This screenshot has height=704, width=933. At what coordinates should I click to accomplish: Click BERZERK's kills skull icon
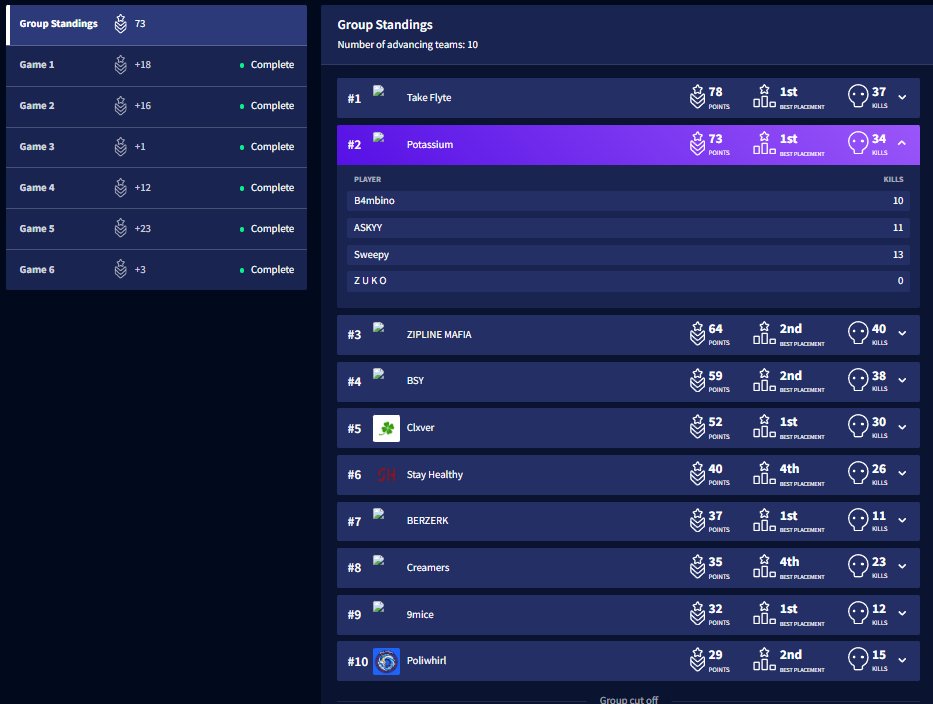[x=858, y=520]
